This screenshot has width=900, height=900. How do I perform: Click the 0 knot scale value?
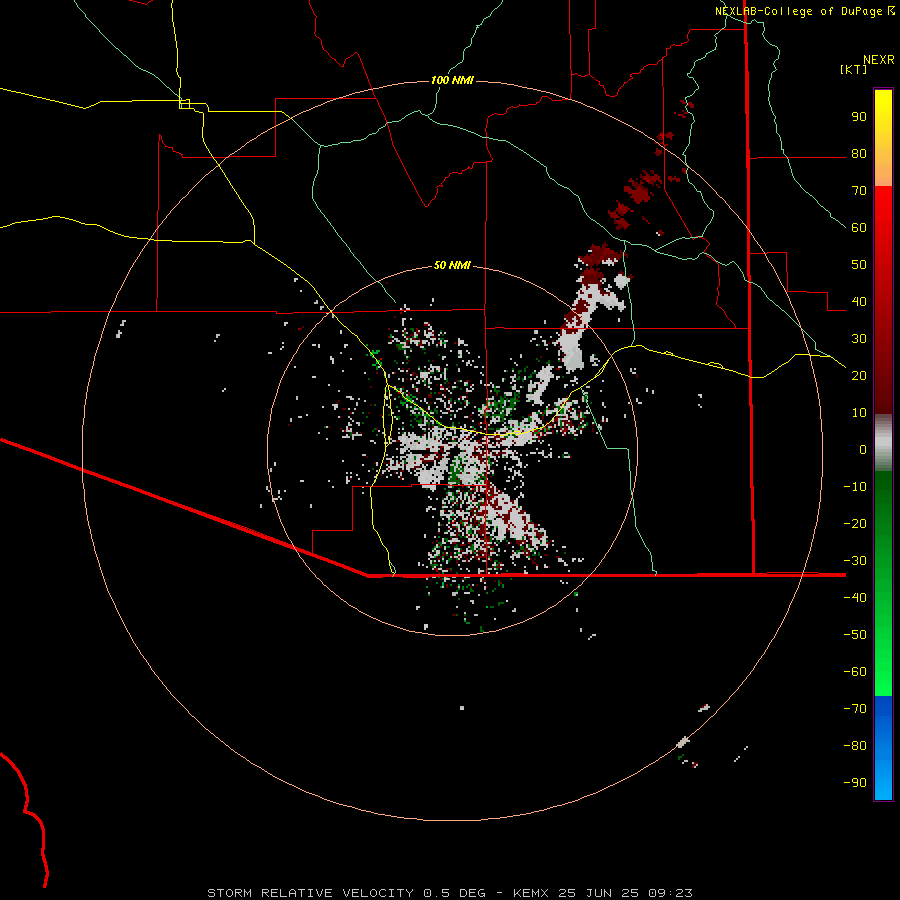(x=863, y=450)
